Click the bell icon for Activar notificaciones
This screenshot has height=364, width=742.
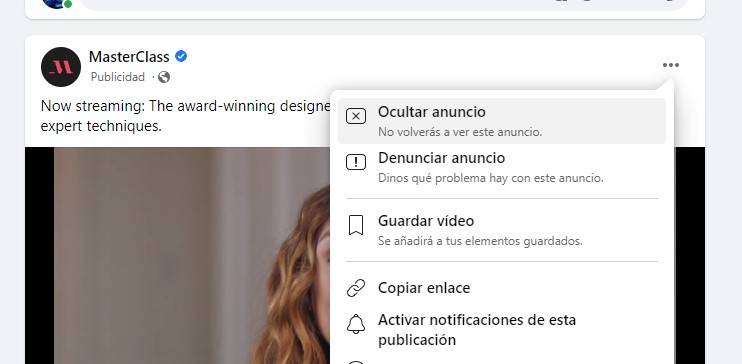pyautogui.click(x=356, y=324)
